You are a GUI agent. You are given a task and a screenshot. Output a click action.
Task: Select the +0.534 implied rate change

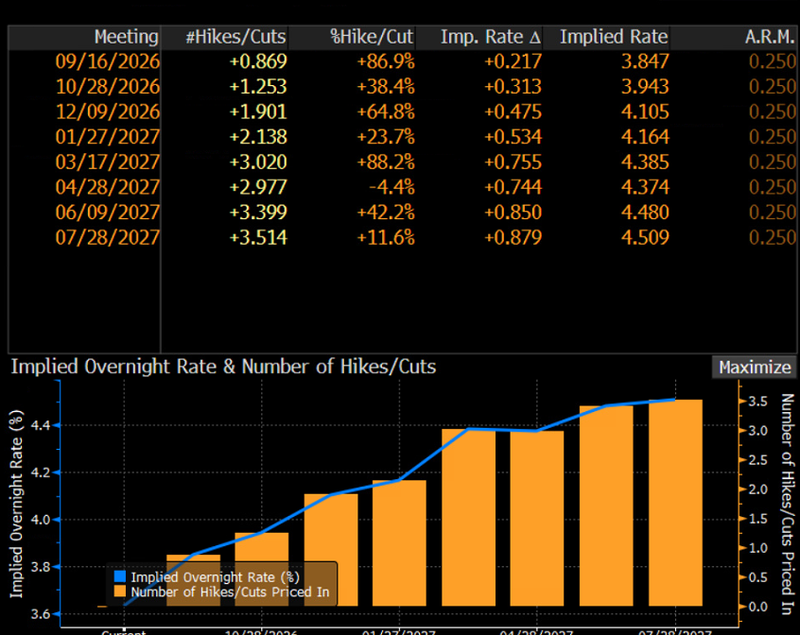513,137
